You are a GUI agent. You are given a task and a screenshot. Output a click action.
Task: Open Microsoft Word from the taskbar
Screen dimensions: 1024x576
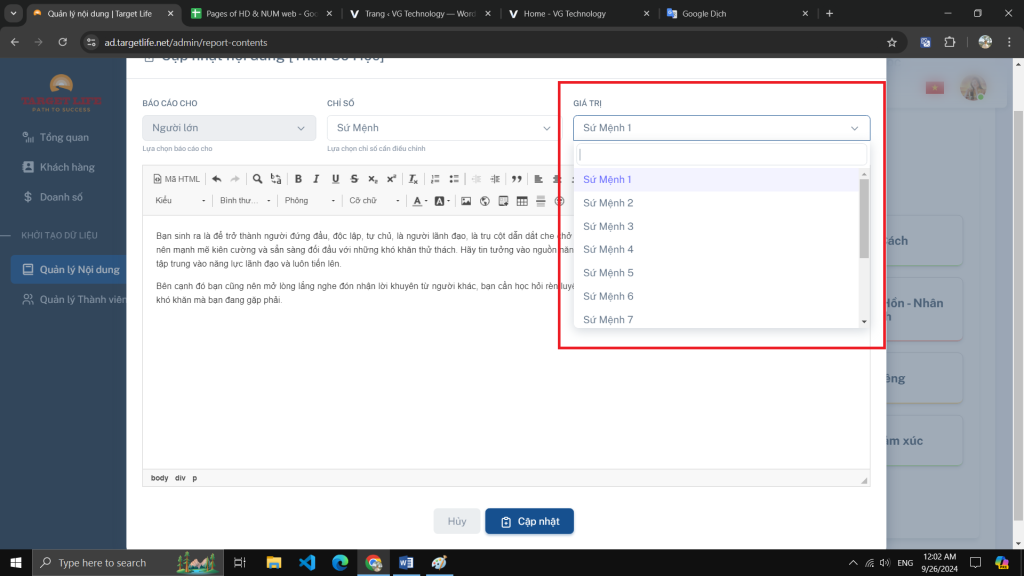[406, 562]
